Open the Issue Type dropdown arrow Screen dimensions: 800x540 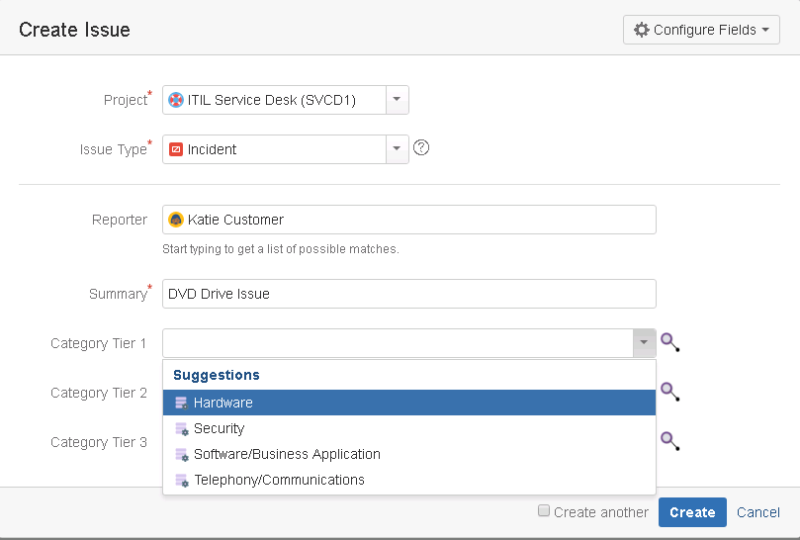(397, 149)
